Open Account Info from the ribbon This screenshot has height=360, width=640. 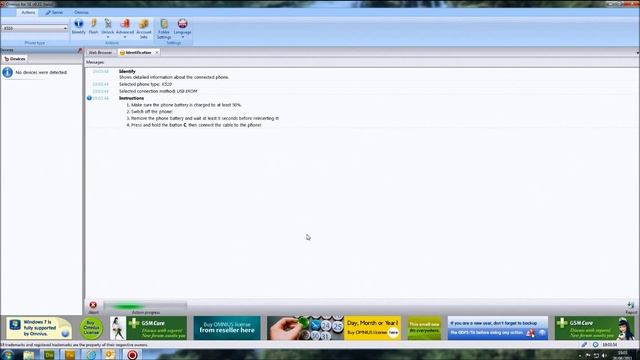(x=144, y=29)
